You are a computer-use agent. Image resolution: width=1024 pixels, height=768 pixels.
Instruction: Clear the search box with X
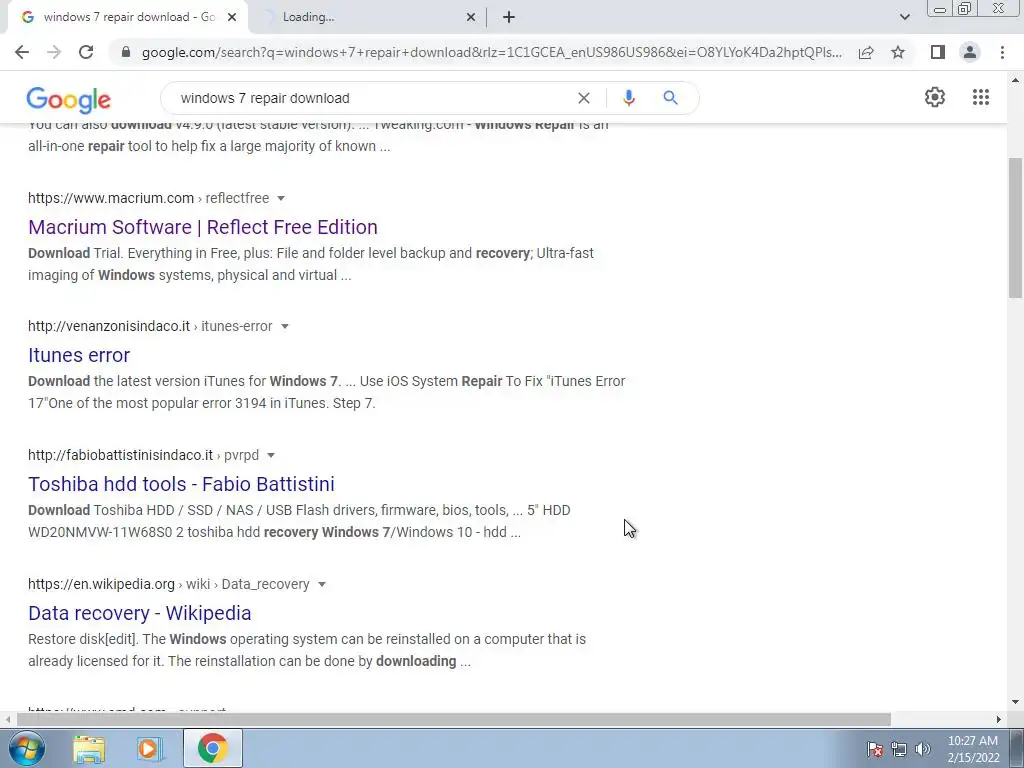[584, 98]
